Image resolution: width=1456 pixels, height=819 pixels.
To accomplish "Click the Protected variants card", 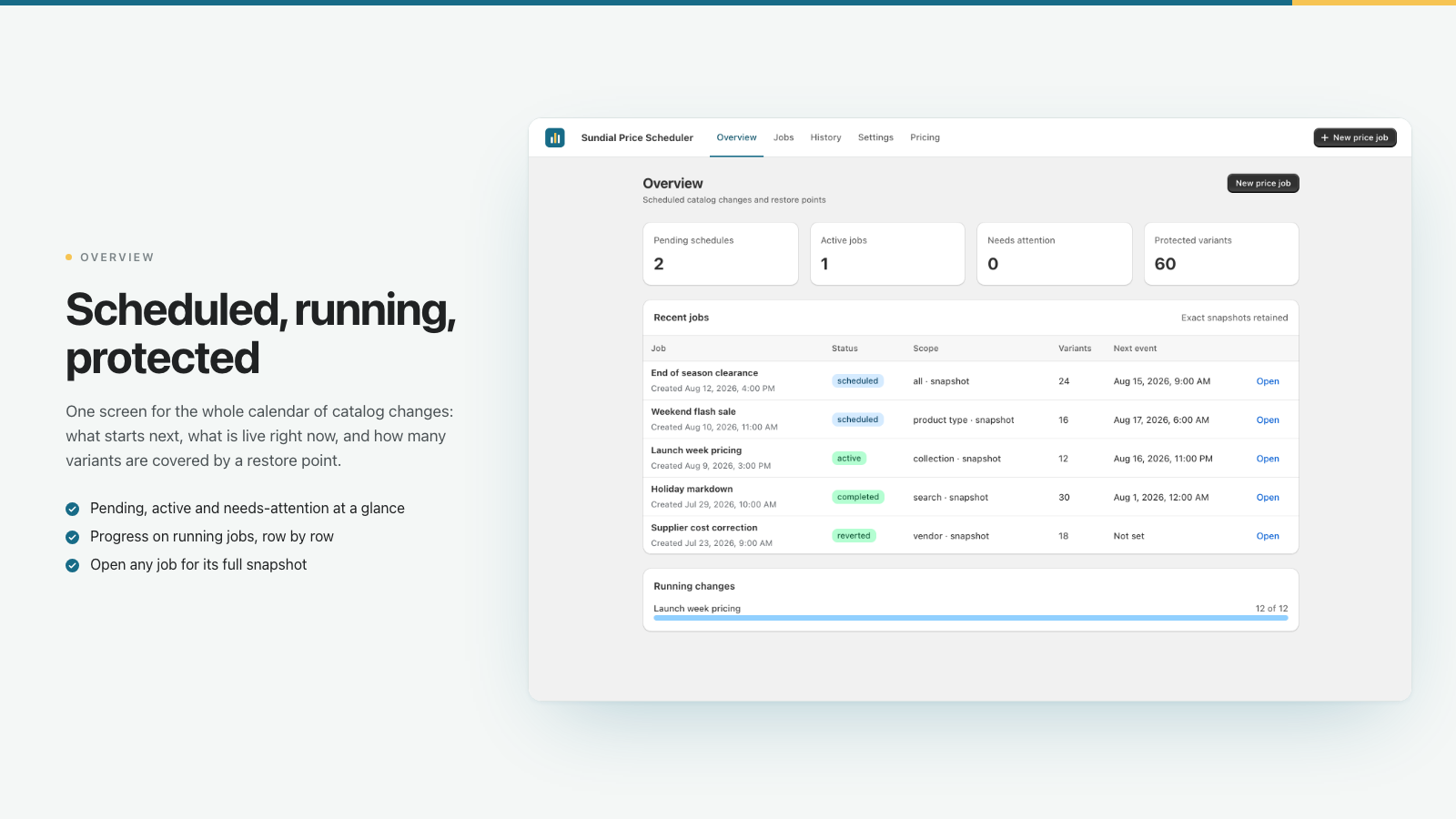I will pos(1221,254).
